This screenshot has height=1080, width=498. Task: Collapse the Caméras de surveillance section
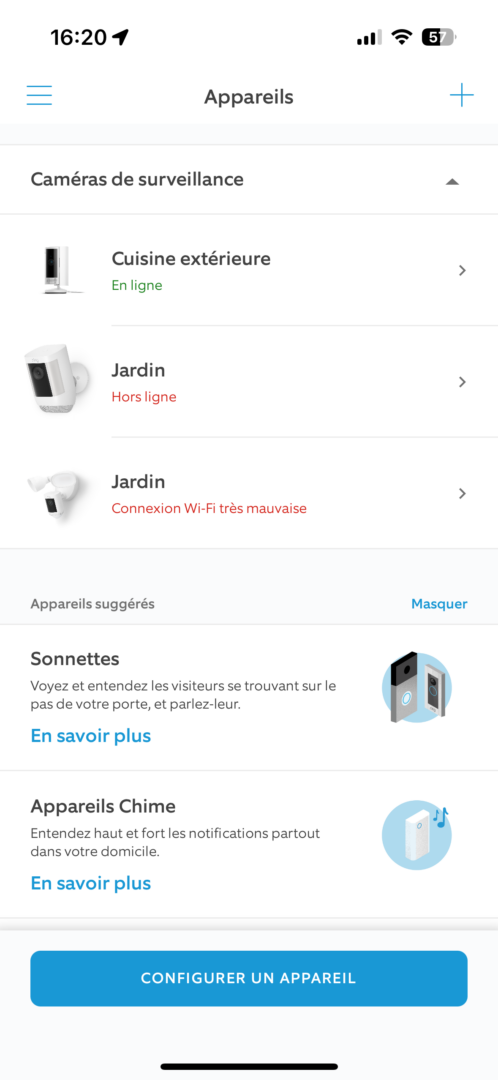coord(452,181)
